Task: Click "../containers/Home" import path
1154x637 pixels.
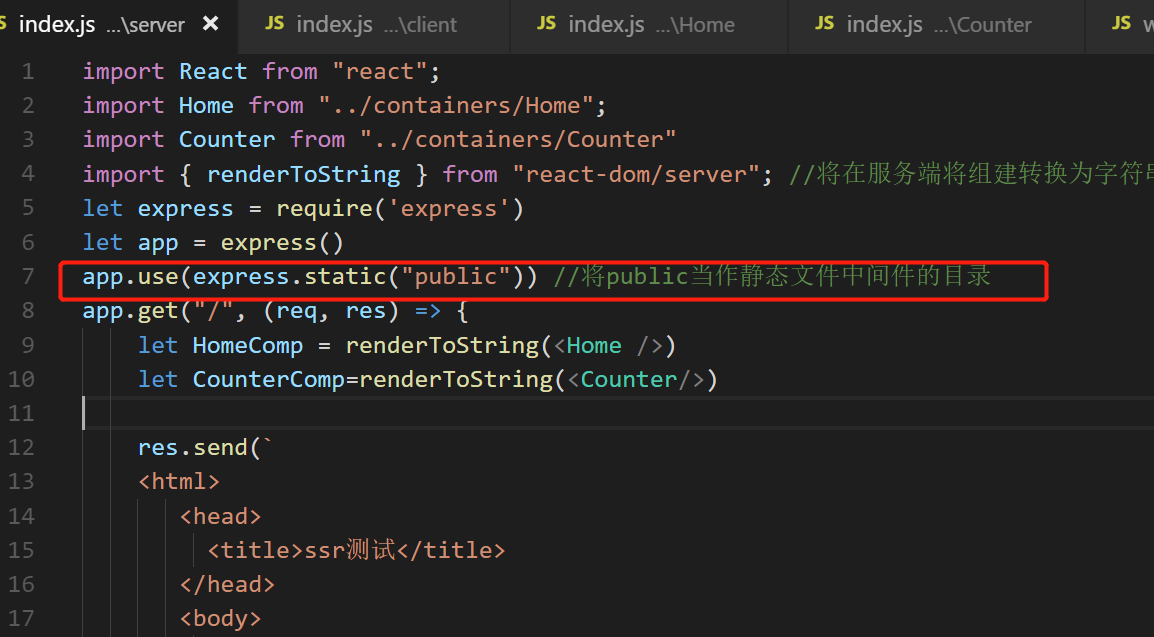Action: coord(456,105)
